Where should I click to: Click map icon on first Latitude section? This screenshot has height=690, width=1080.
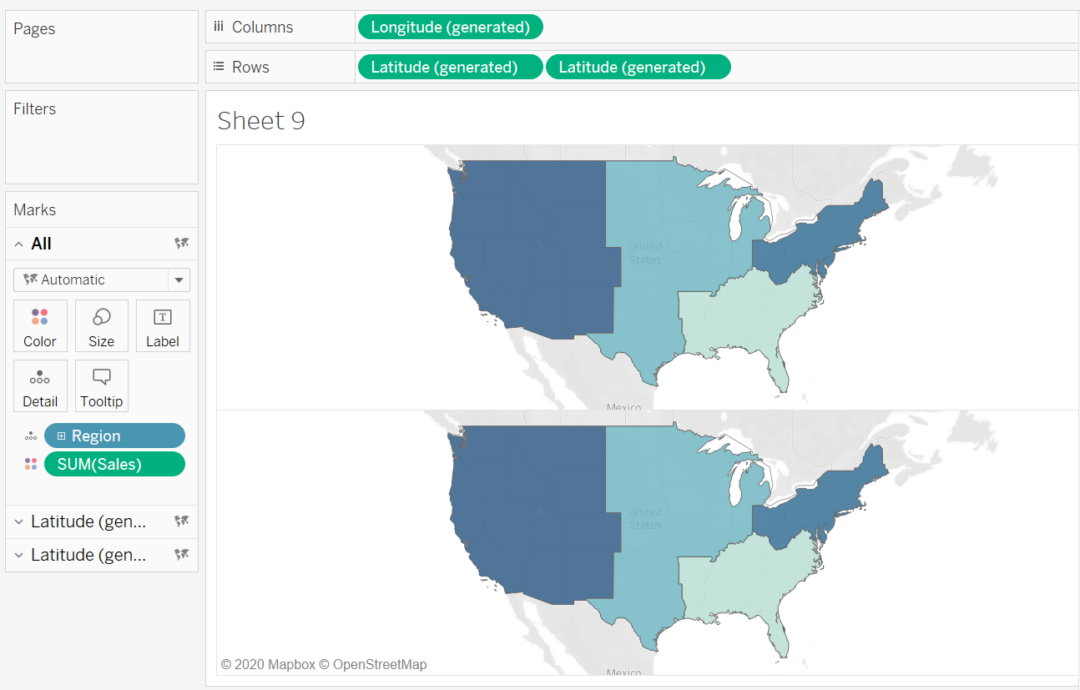pyautogui.click(x=182, y=521)
